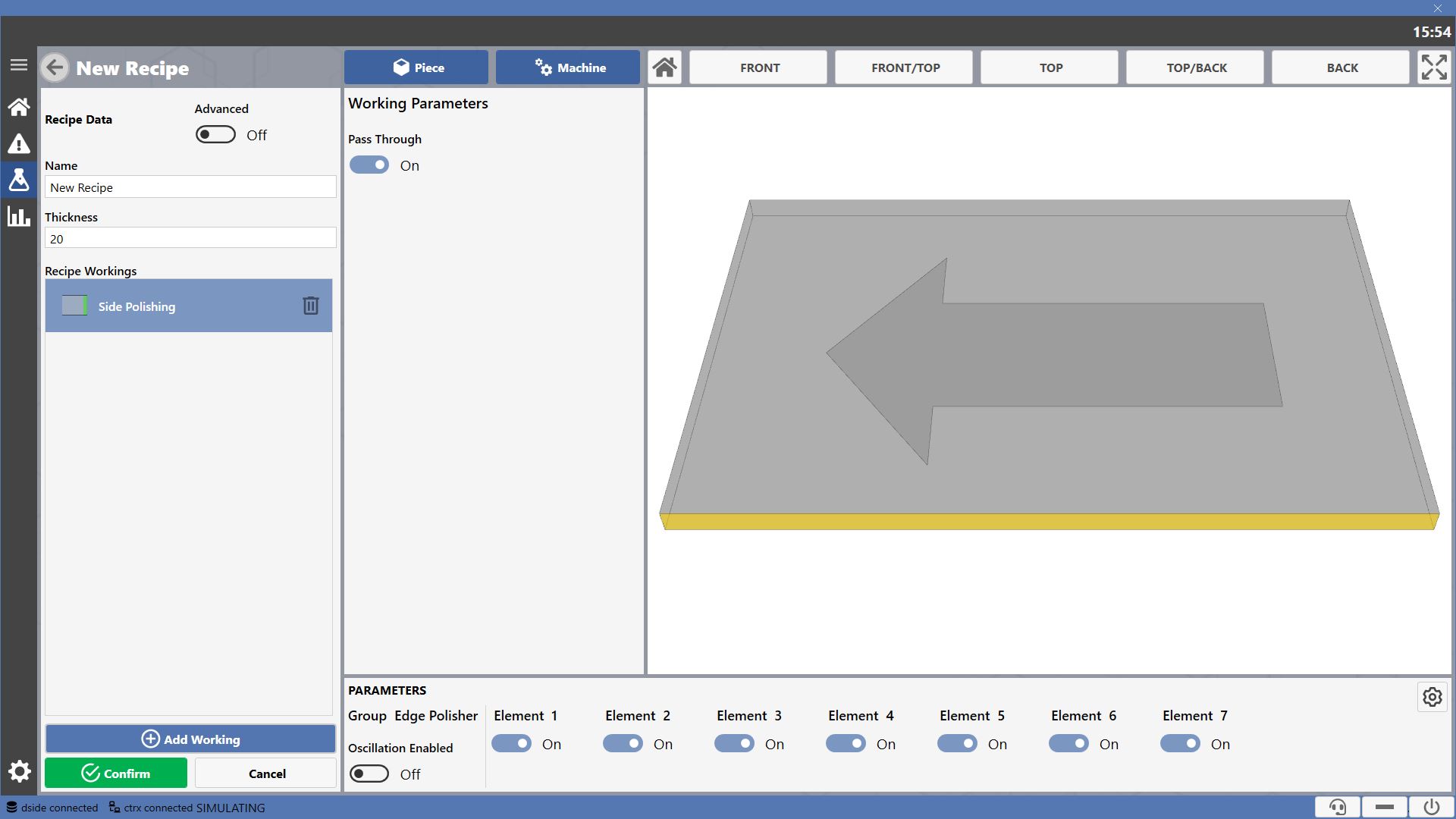Screen dimensions: 1456x819
Task: Open the parameters panel gear settings
Action: click(x=1432, y=697)
